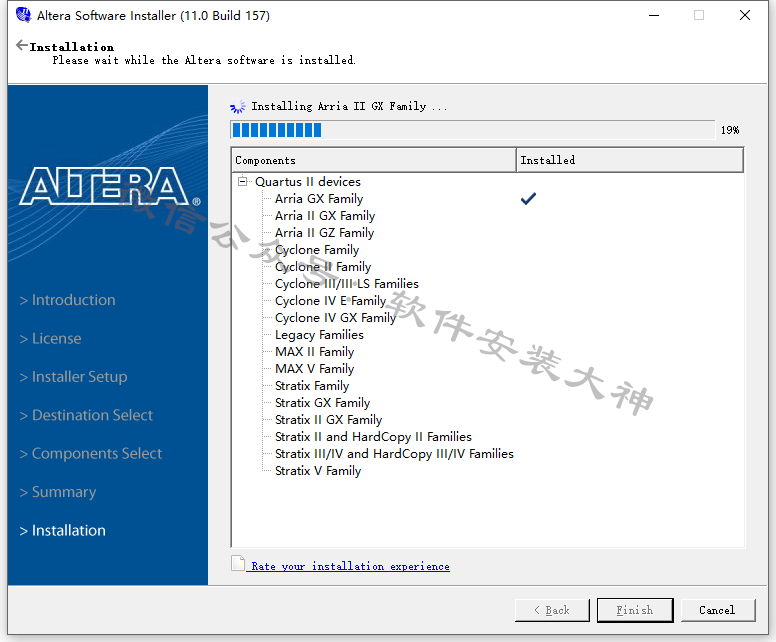Click the Back button
Screen dimensions: 776x642
[x=552, y=610]
